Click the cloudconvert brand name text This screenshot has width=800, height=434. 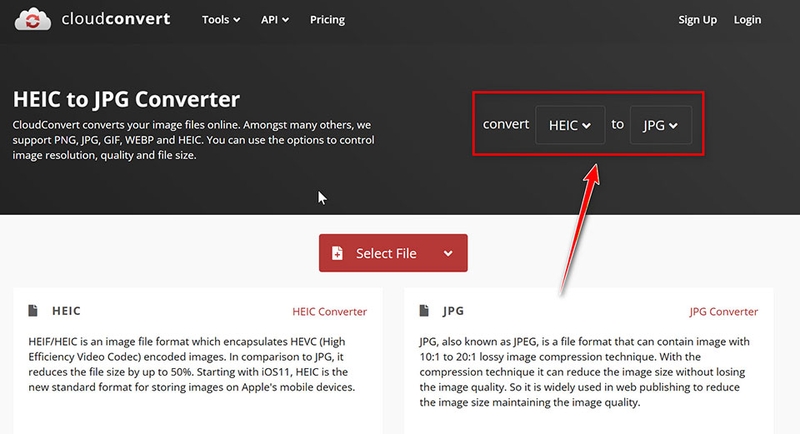click(x=116, y=19)
